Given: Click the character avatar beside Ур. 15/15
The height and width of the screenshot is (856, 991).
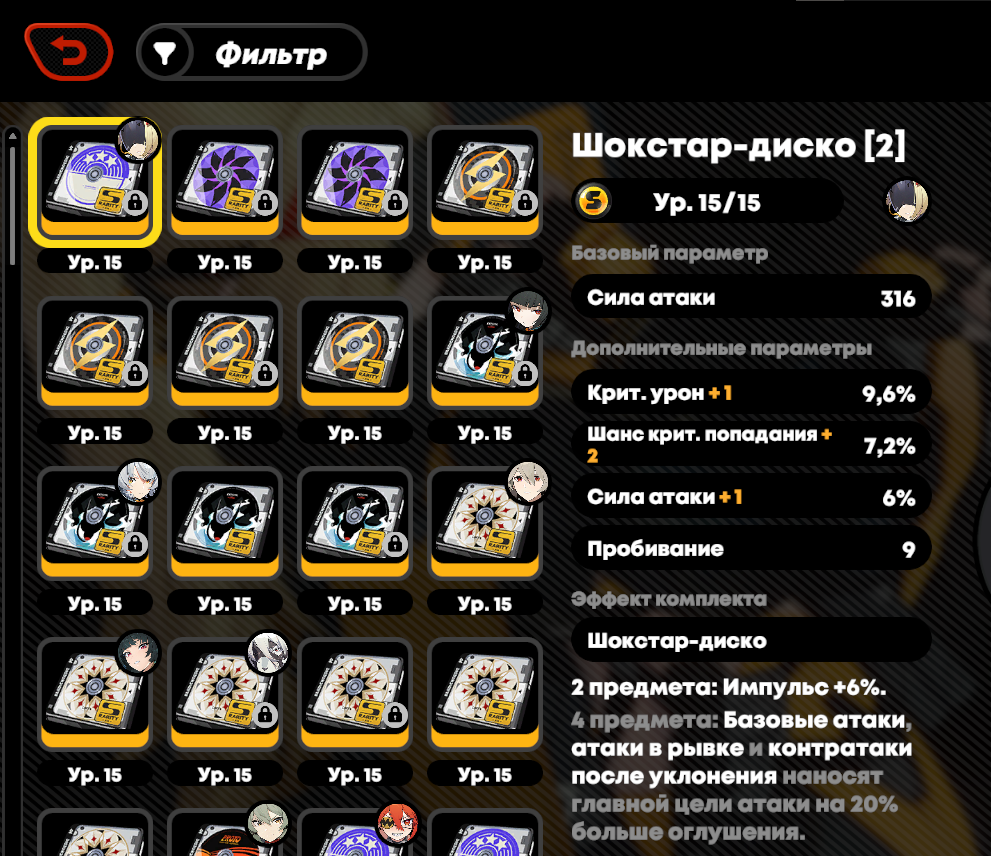Looking at the screenshot, I should click(x=906, y=201).
